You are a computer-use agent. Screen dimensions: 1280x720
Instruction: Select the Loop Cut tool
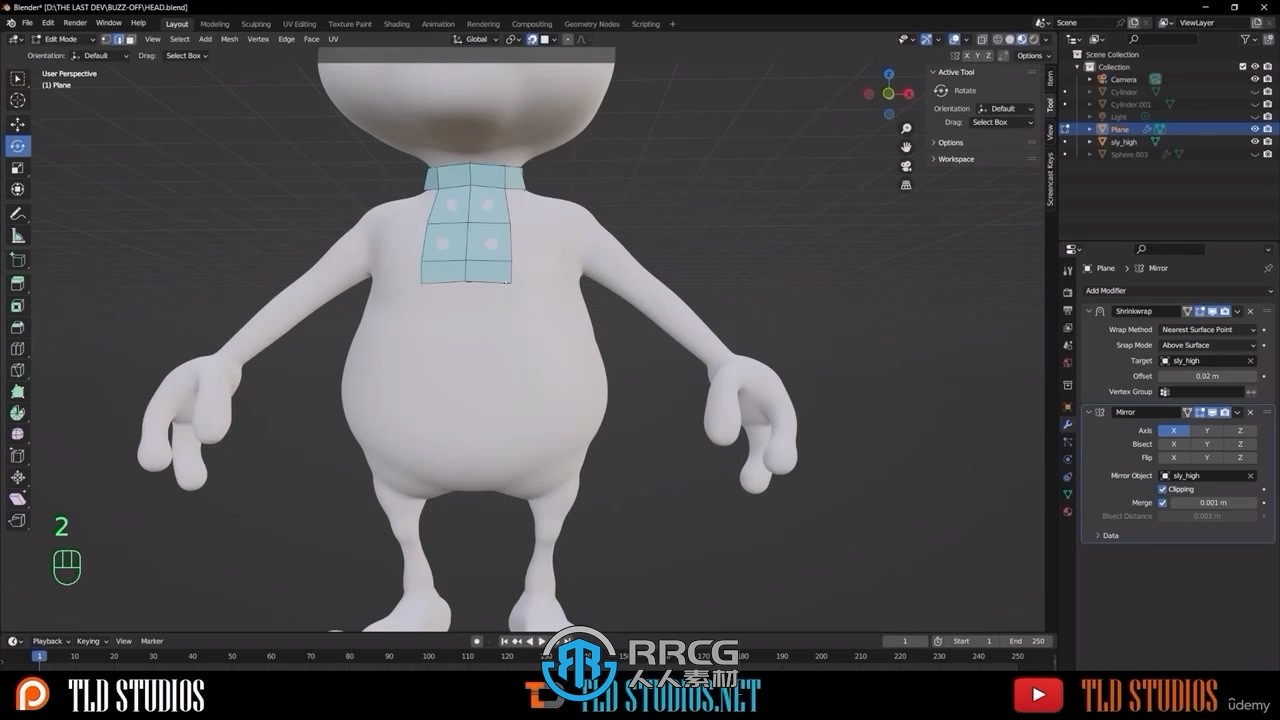(18, 349)
